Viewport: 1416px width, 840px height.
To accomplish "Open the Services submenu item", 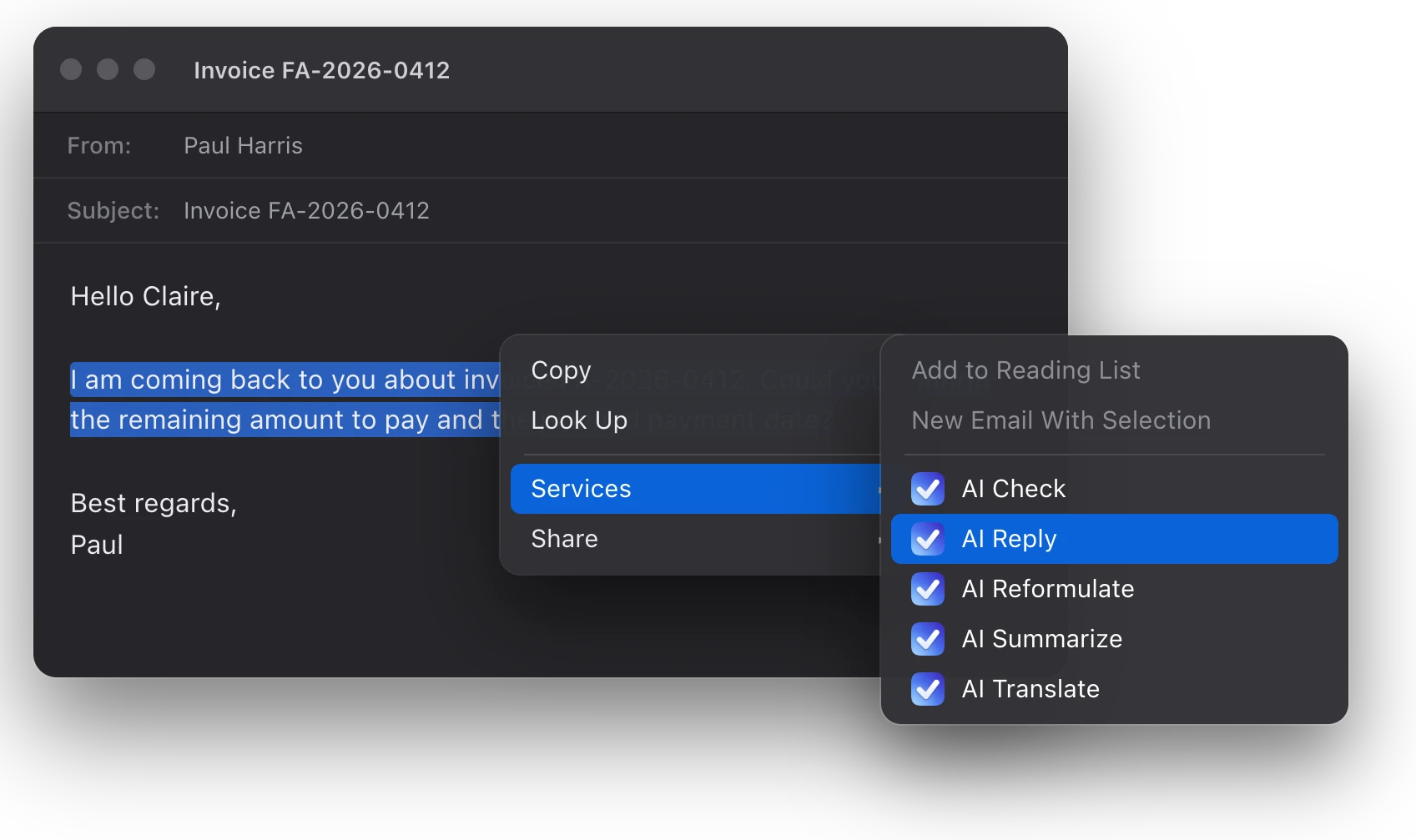I will 697,489.
